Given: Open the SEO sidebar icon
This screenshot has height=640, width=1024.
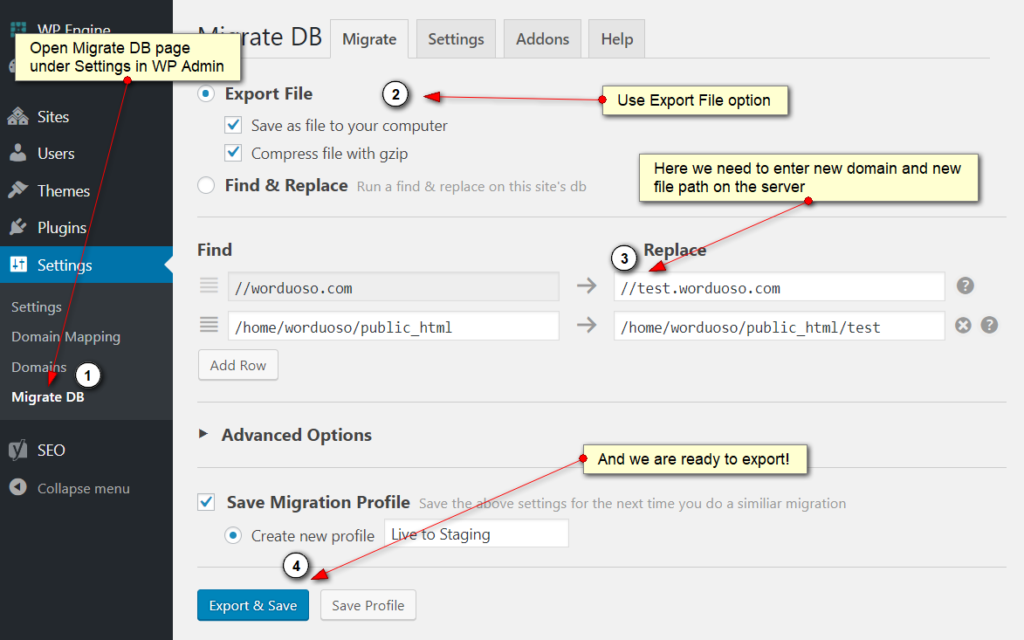Looking at the screenshot, I should (x=16, y=449).
